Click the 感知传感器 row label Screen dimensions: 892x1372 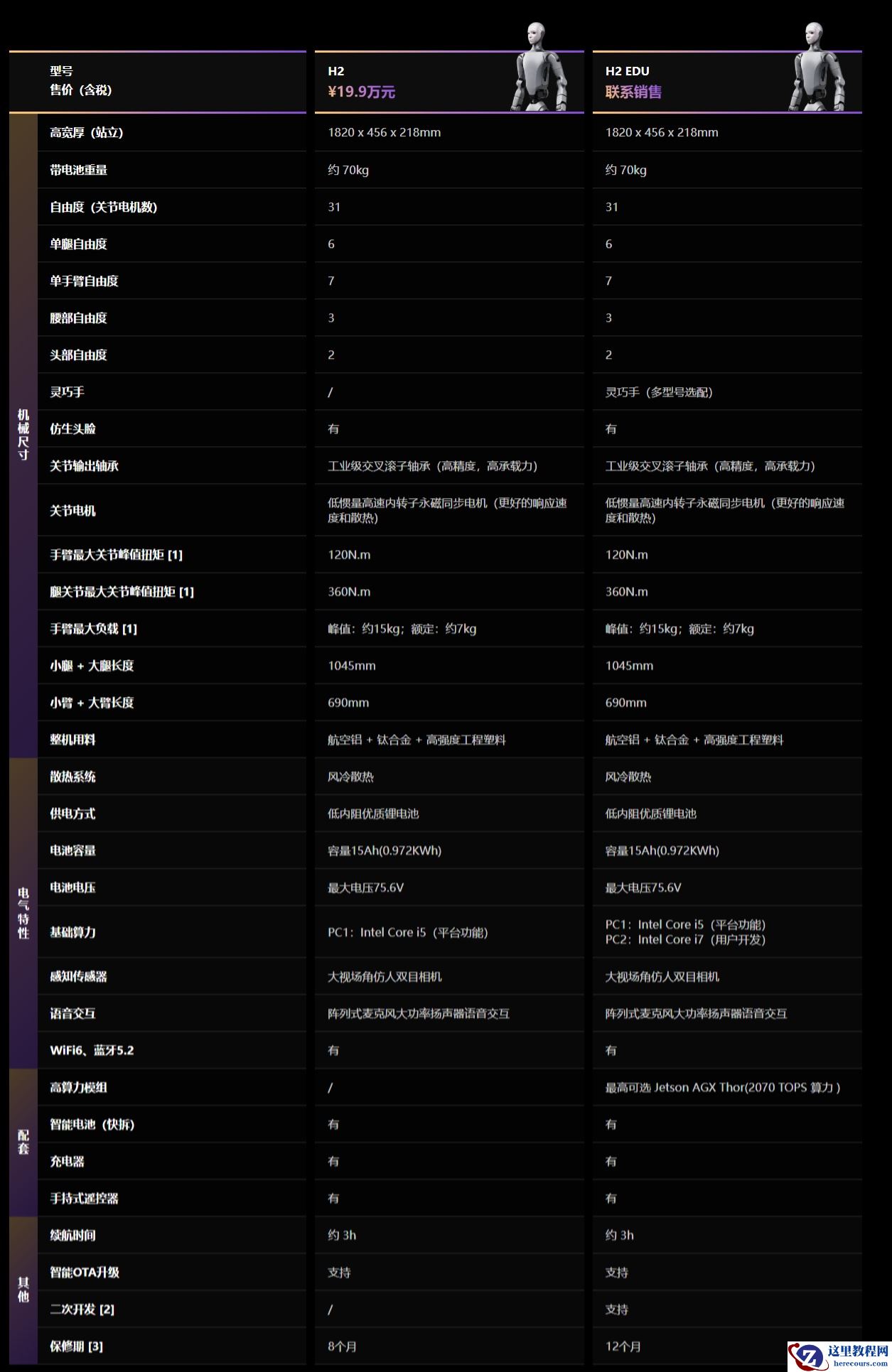[x=78, y=976]
